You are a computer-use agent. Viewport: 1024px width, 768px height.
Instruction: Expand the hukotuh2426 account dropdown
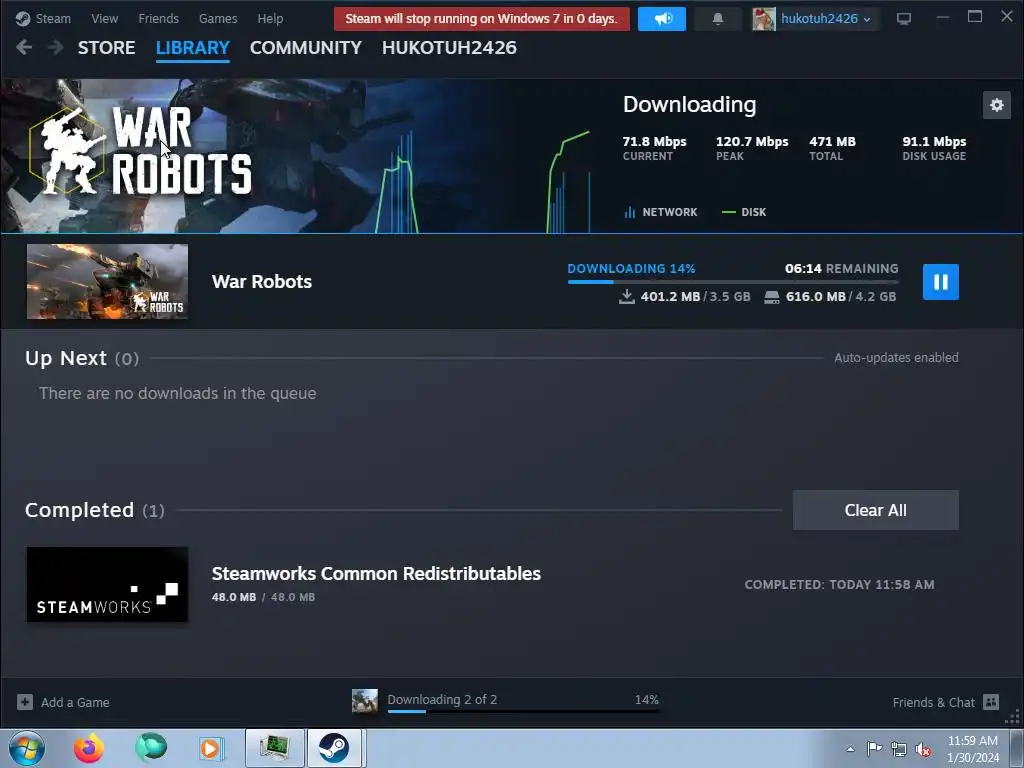[x=825, y=19]
